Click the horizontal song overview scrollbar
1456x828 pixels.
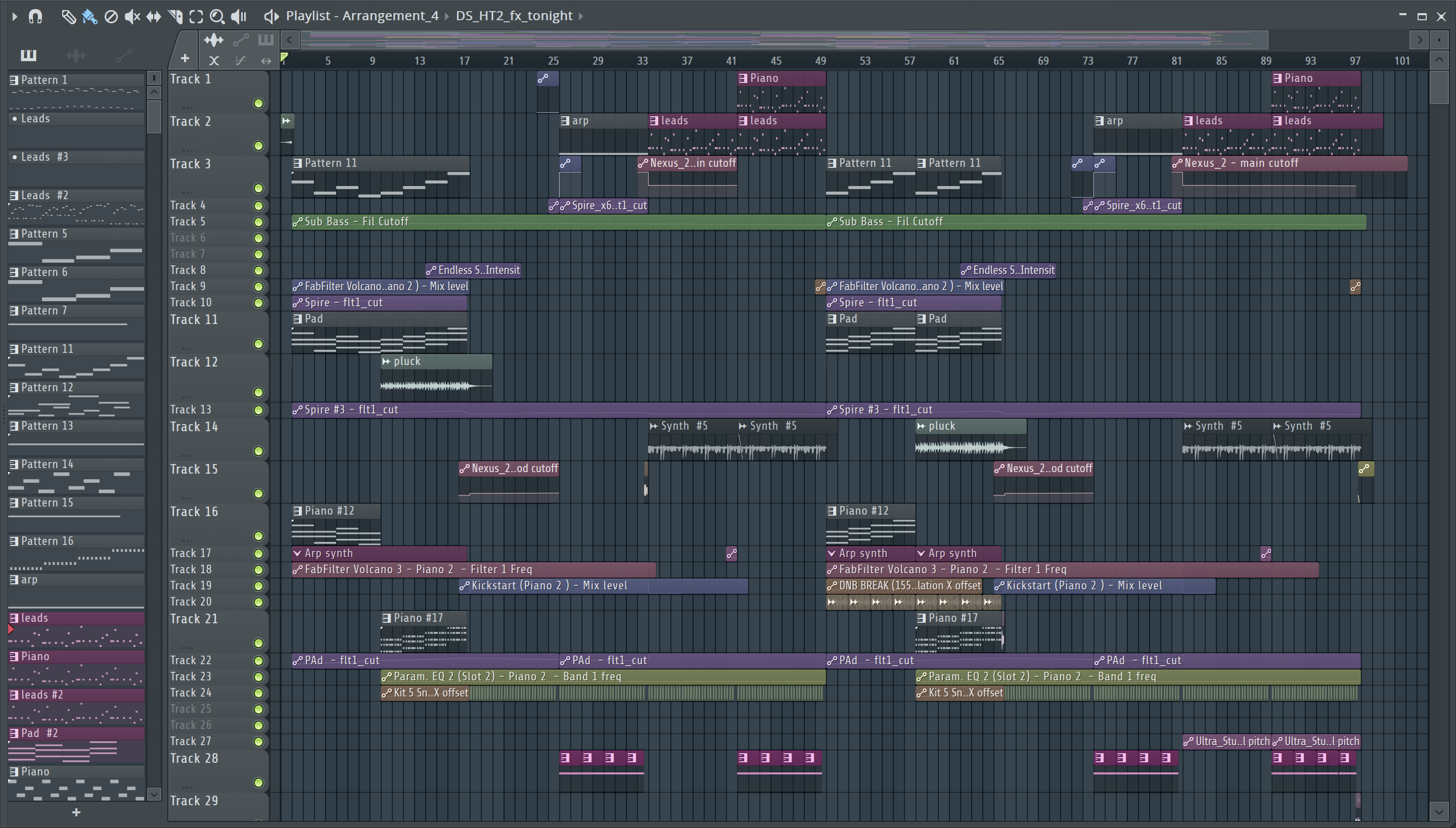pos(784,40)
